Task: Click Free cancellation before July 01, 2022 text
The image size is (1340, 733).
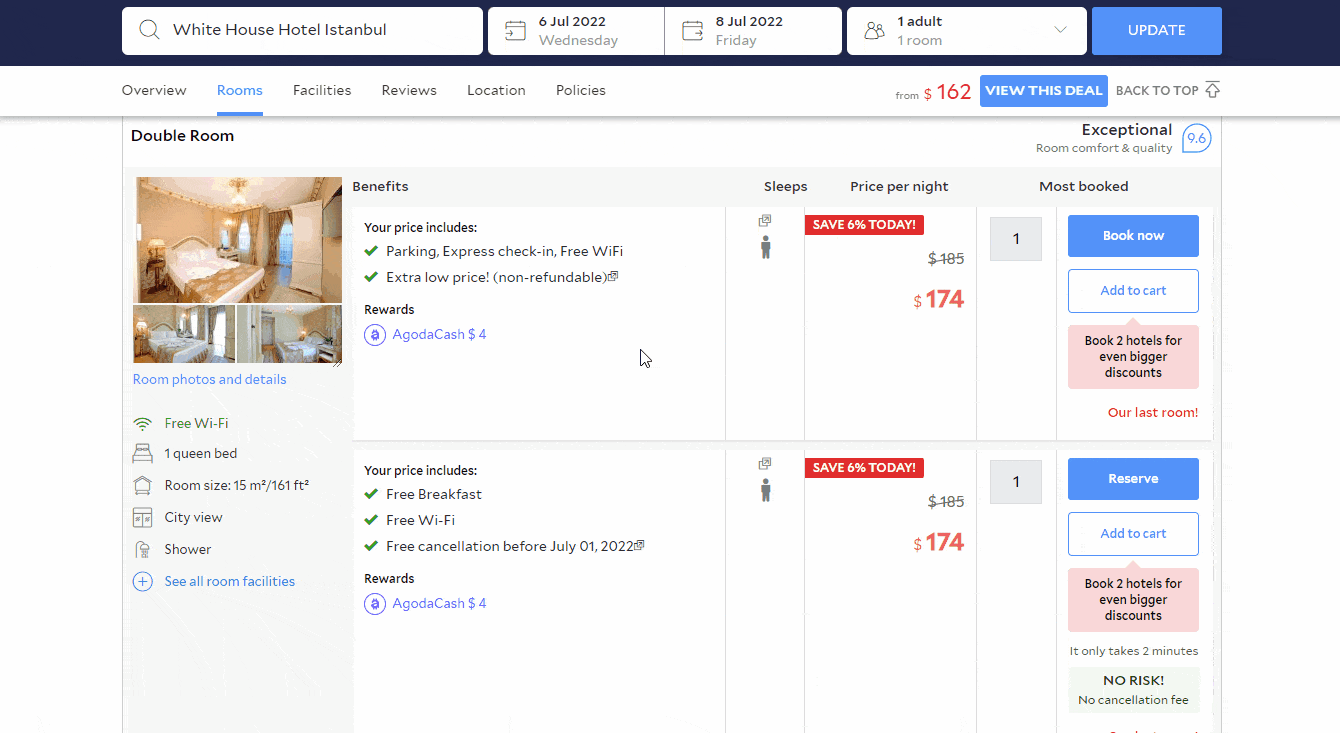Action: point(510,546)
